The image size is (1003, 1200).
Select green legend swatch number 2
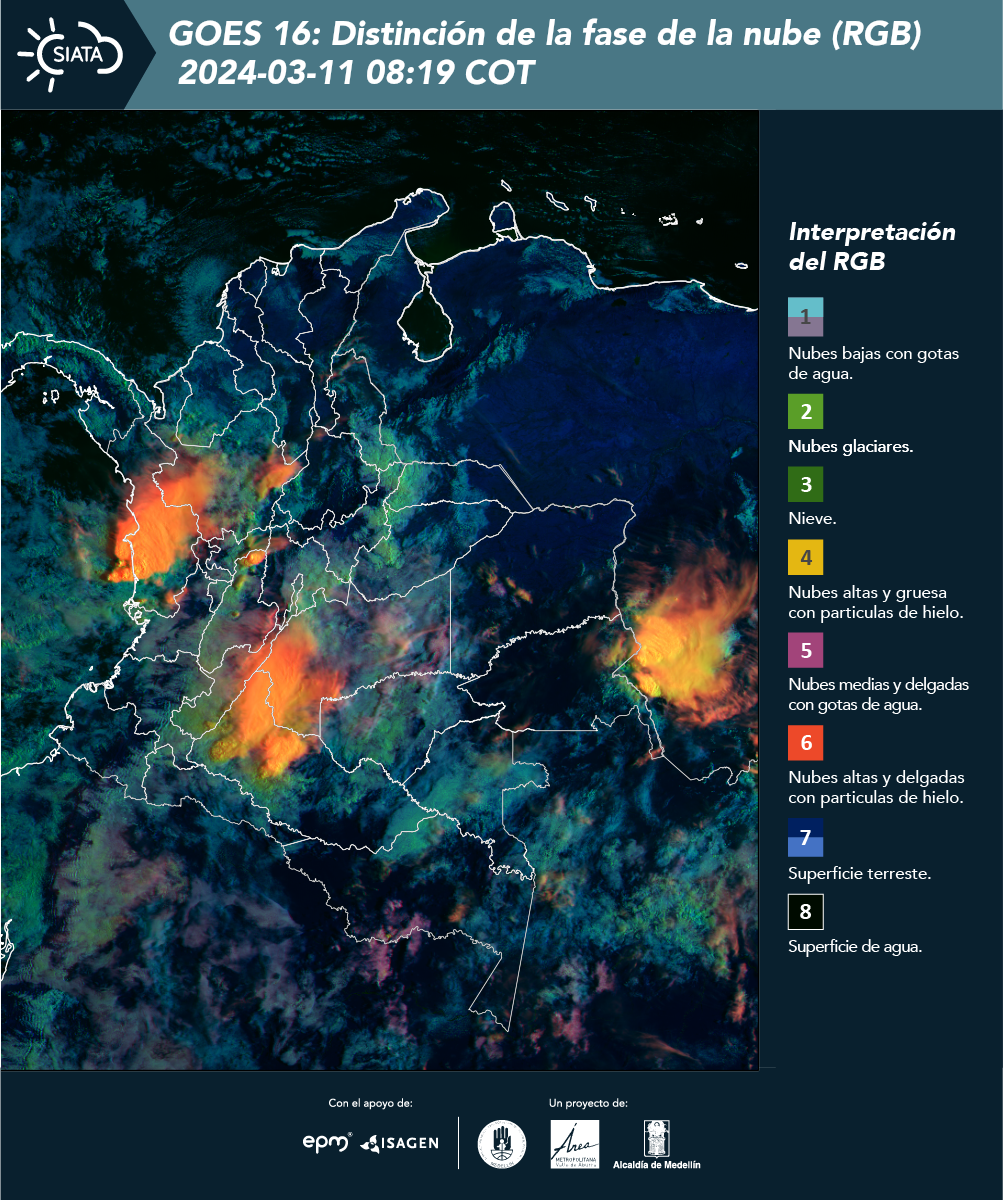(x=805, y=412)
